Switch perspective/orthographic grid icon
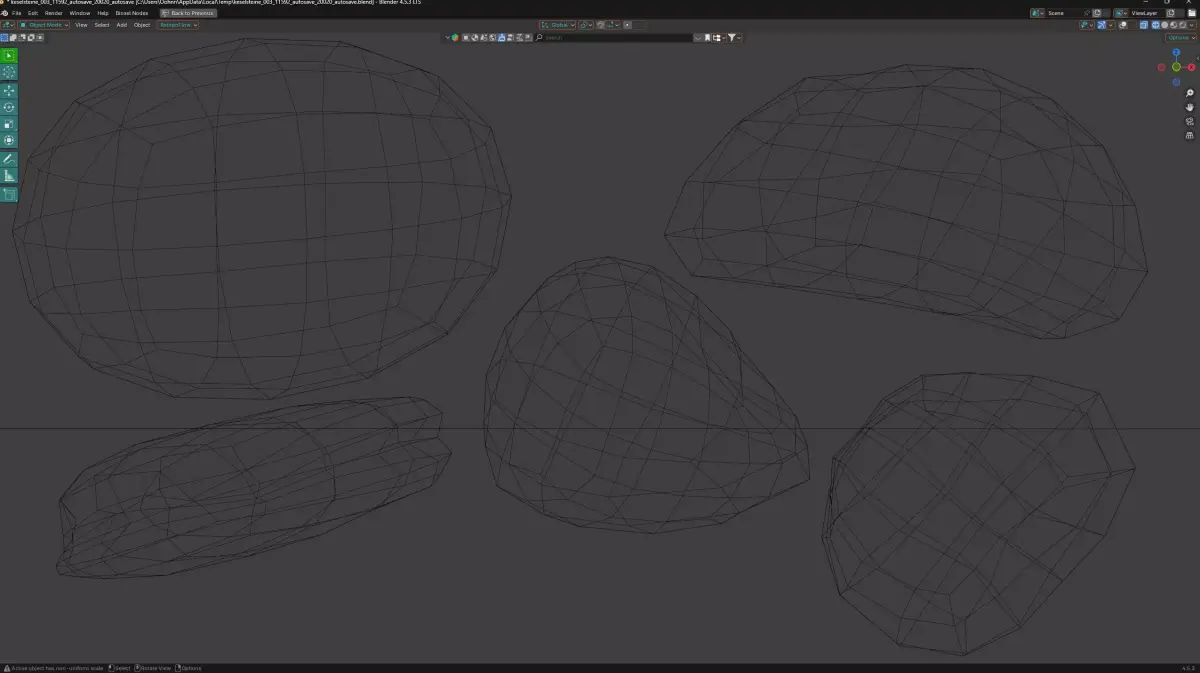 tap(1190, 135)
